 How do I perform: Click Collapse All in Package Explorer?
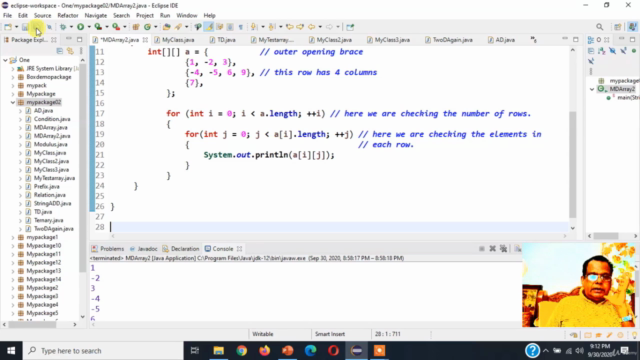tap(60, 51)
